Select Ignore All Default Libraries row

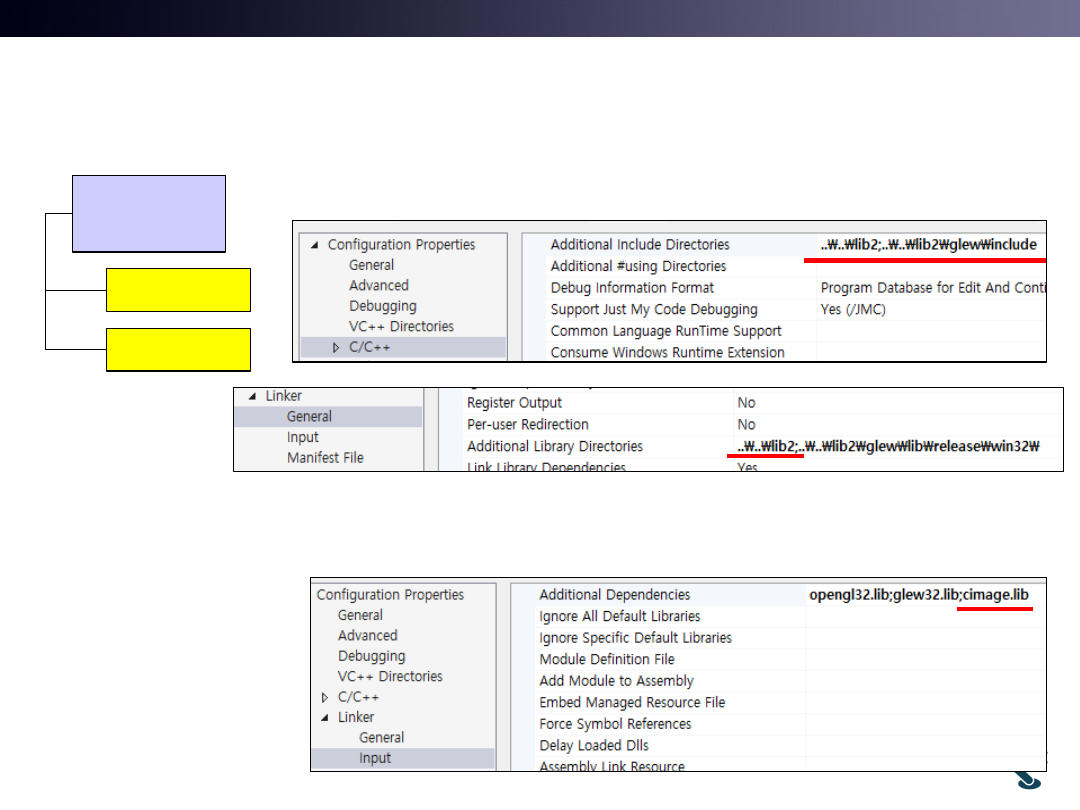coord(619,617)
